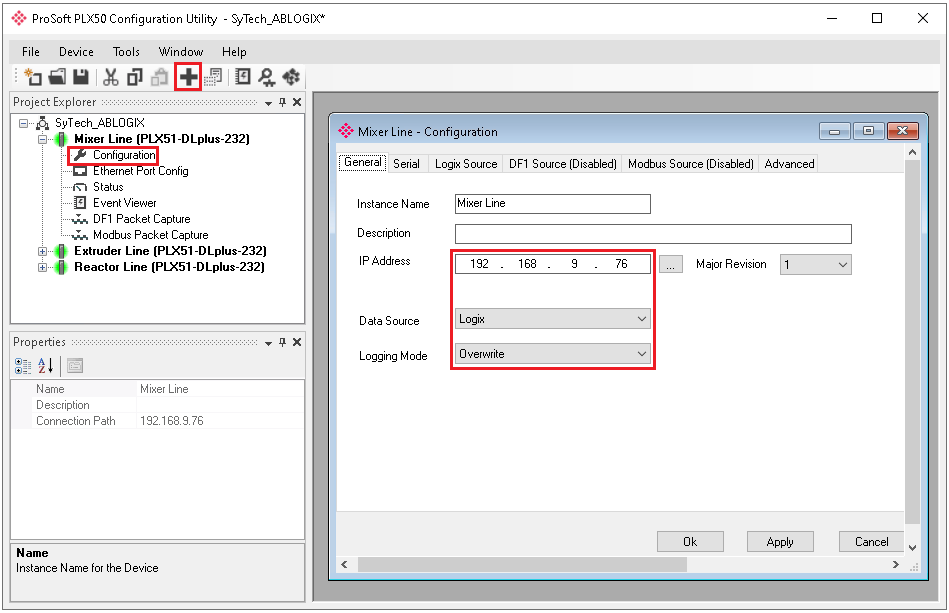Switch Properties to categorized view
949x613 pixels.
coord(23,366)
